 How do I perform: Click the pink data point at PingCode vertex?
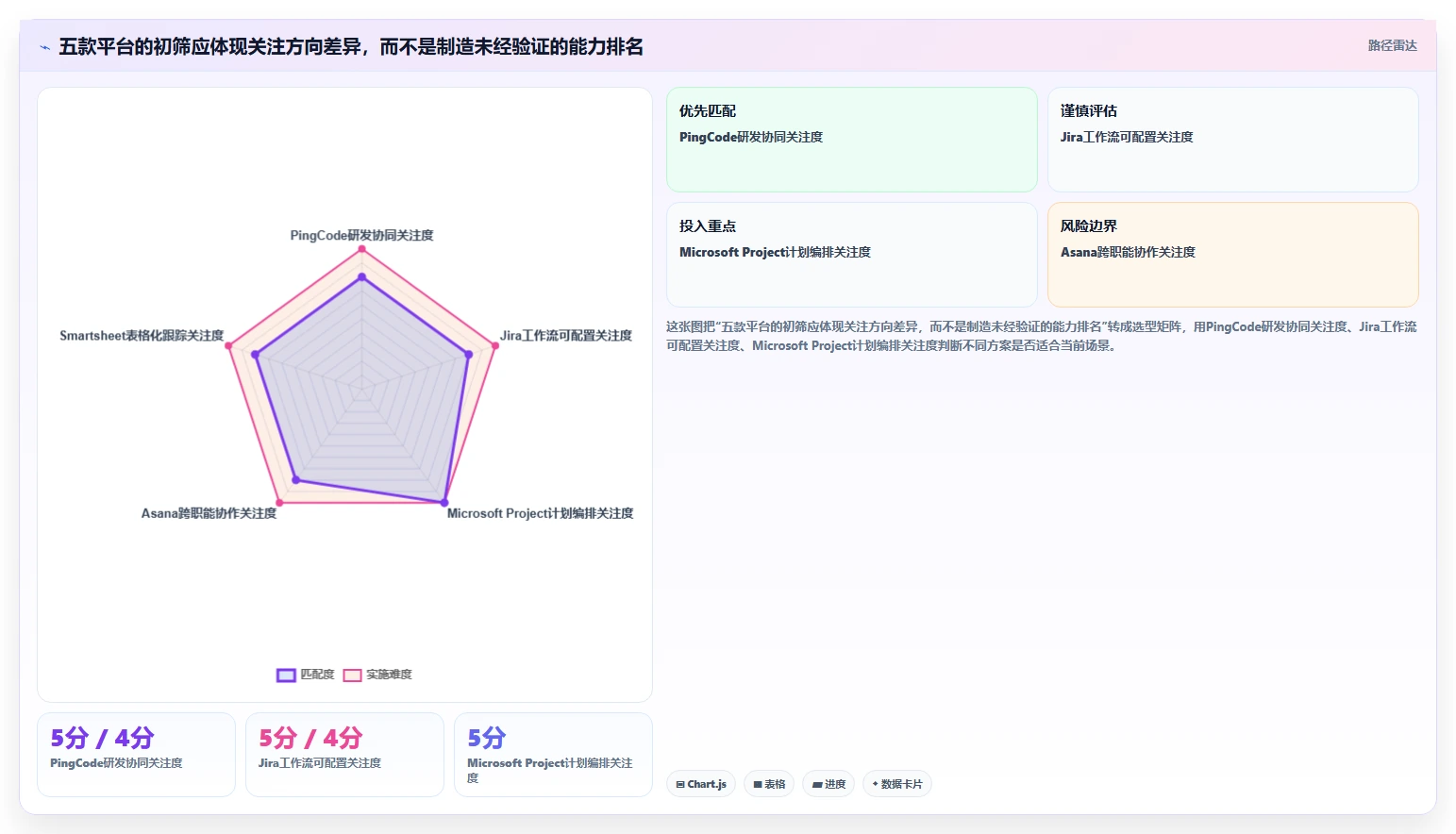point(361,249)
